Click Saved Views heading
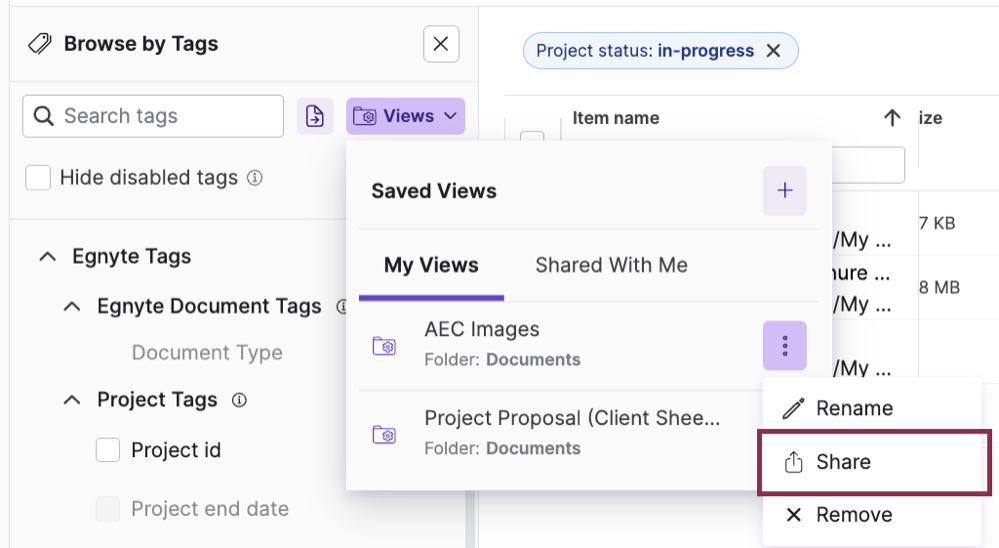The width and height of the screenshot is (999, 548). coord(434,191)
